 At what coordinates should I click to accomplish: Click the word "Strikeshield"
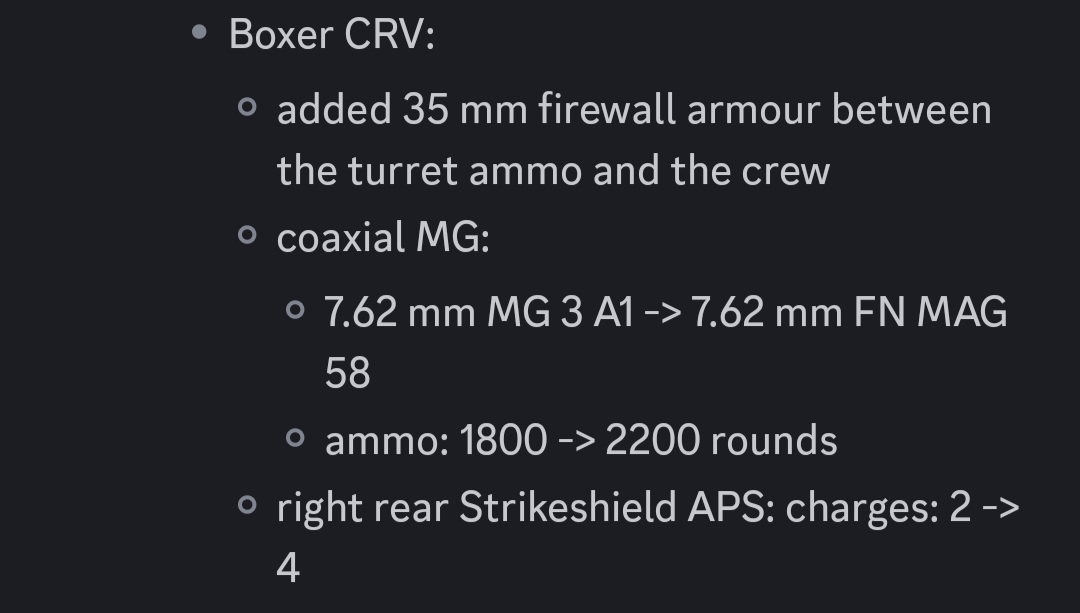(568, 508)
